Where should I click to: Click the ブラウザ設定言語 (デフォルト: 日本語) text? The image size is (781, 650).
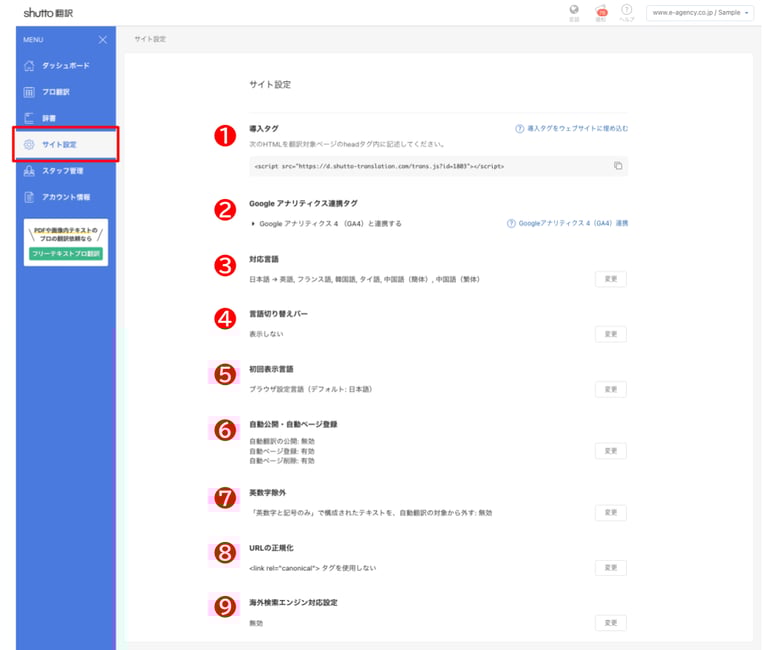pos(311,390)
